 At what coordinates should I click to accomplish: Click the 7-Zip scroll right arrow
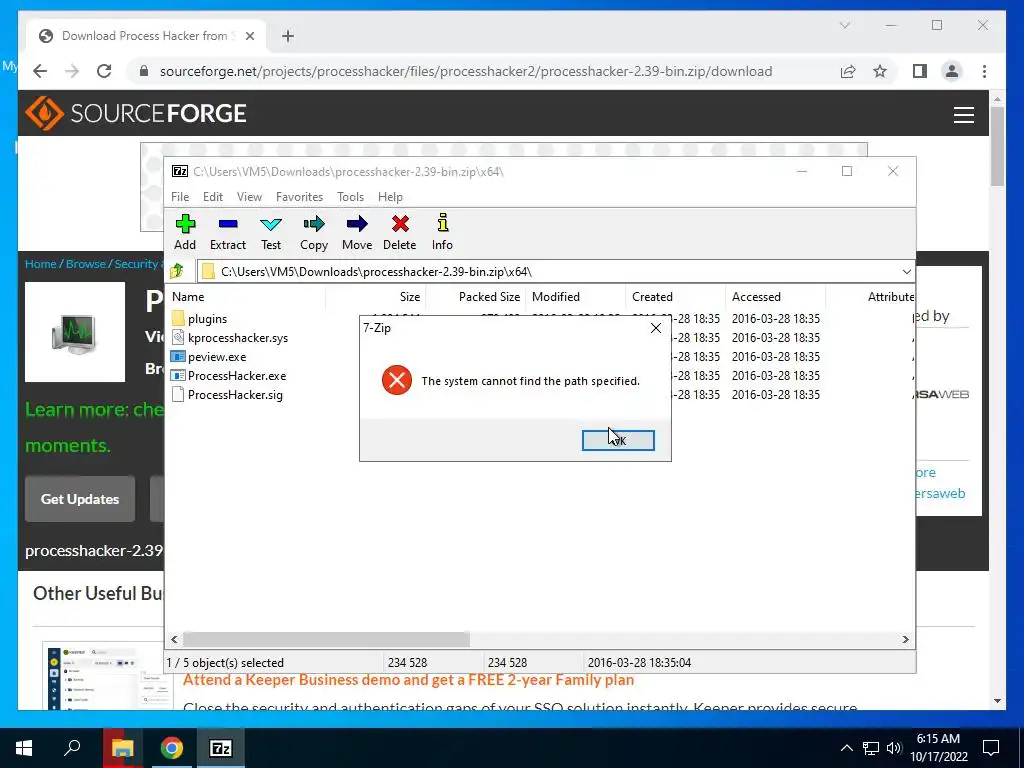[905, 639]
